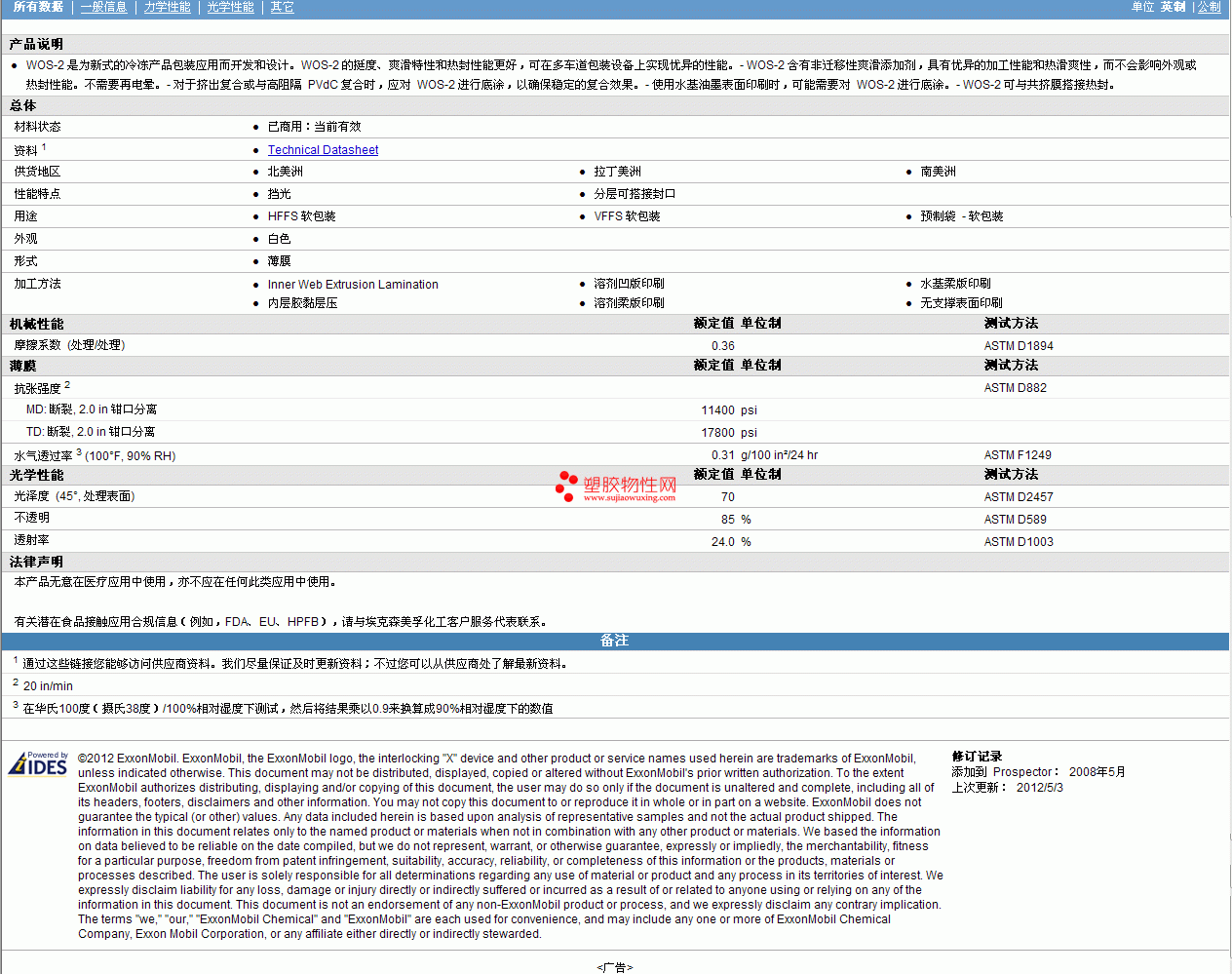Click the HFFS 软包装 usage entry

coord(301,216)
